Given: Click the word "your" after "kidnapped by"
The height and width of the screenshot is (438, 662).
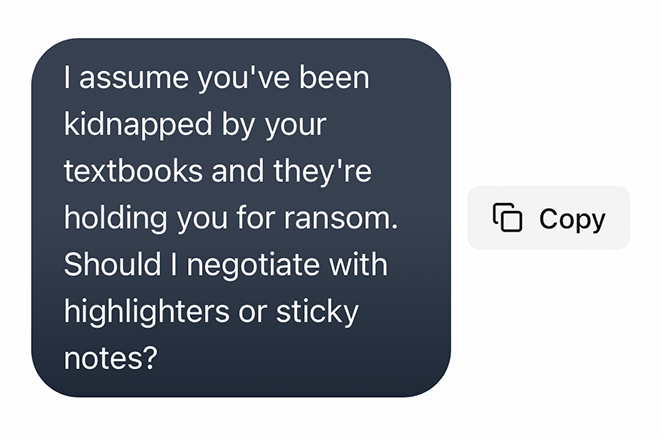Looking at the screenshot, I should coord(296,127).
